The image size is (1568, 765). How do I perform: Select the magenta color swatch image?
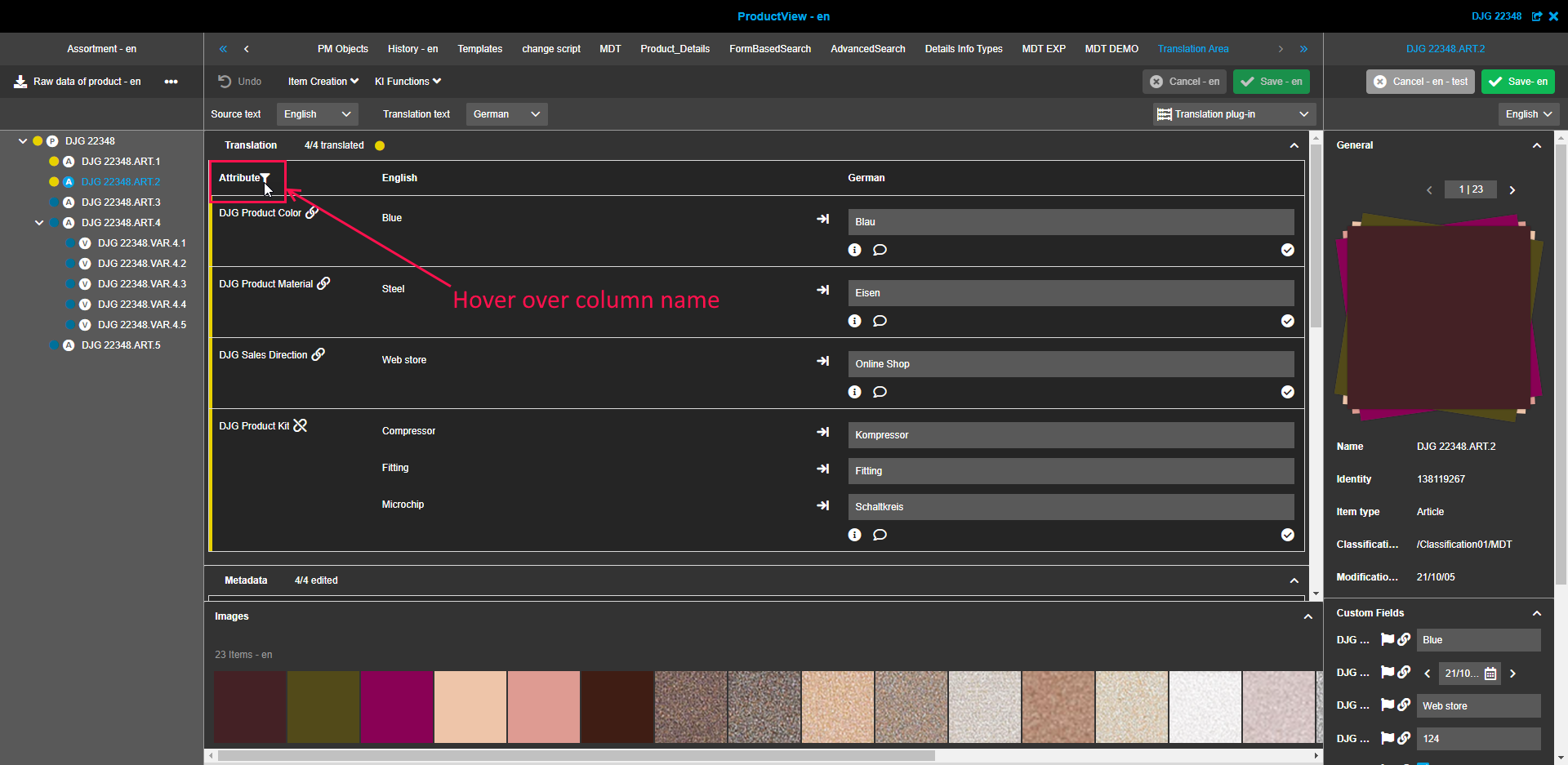coord(397,706)
